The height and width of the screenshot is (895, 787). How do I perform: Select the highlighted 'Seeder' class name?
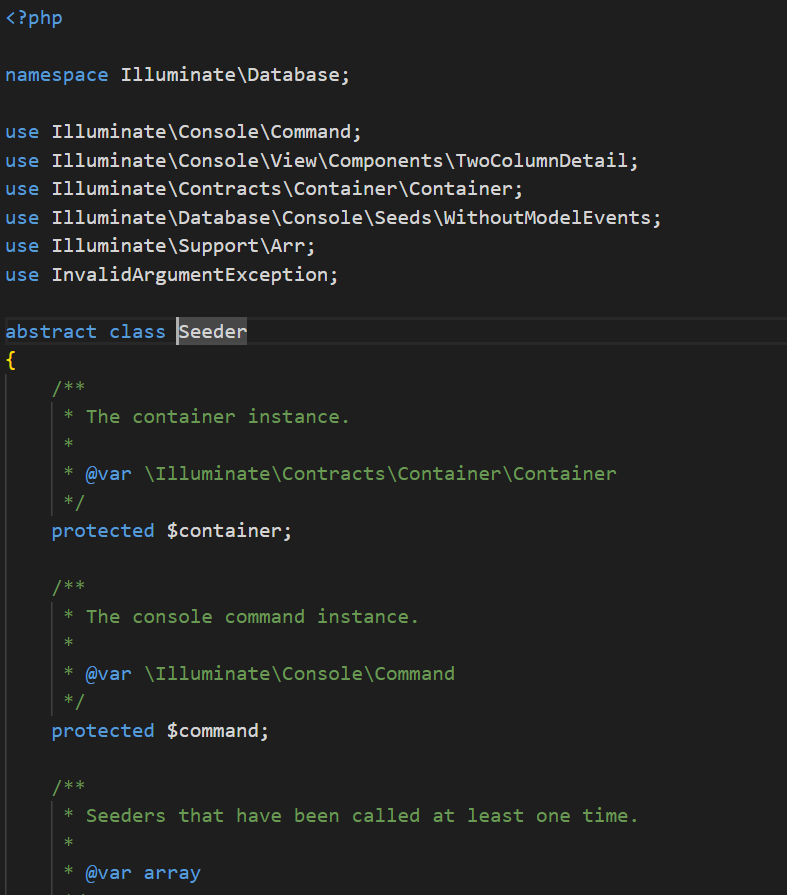[x=212, y=332]
